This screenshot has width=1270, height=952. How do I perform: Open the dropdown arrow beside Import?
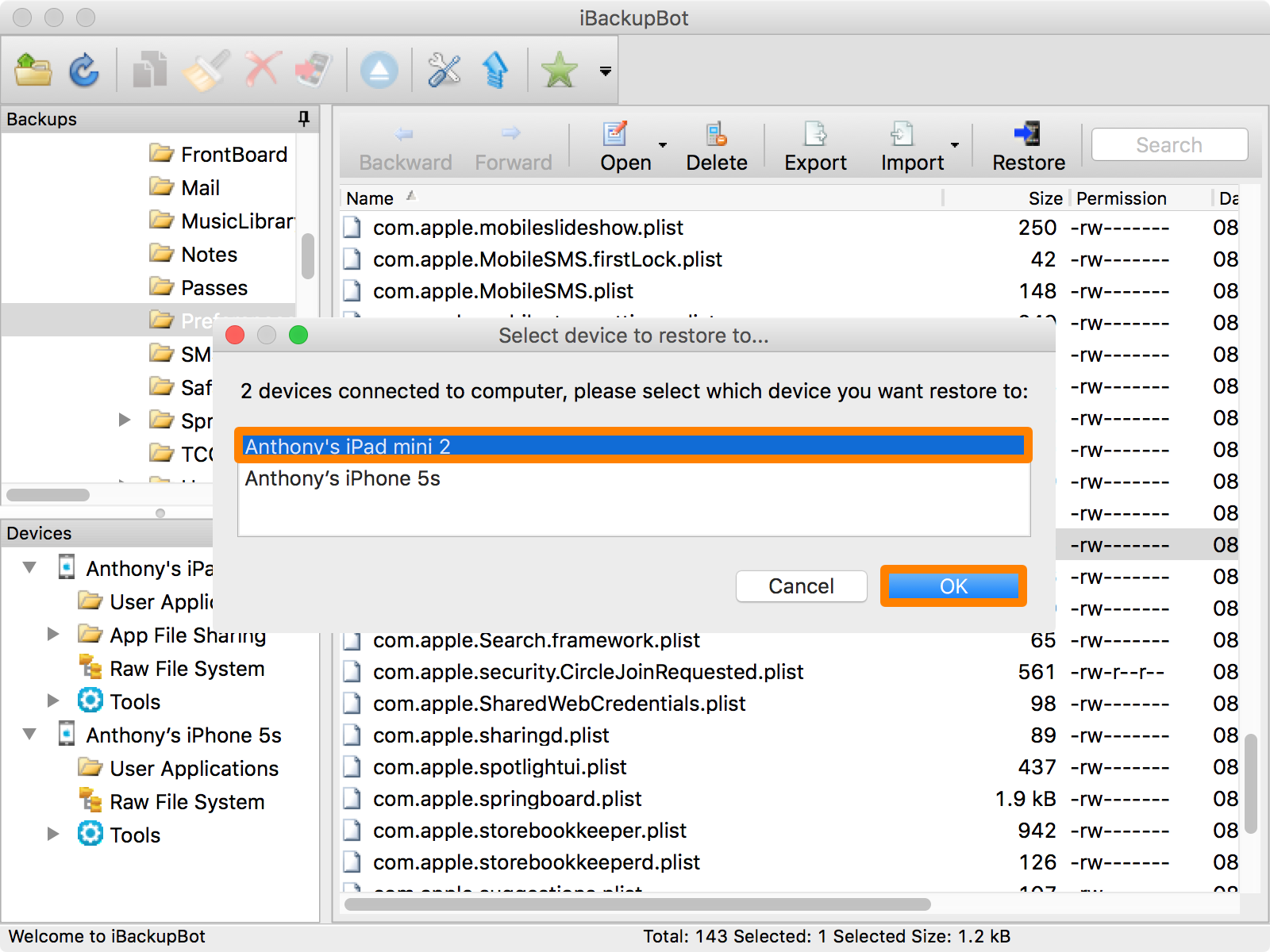pyautogui.click(x=955, y=145)
